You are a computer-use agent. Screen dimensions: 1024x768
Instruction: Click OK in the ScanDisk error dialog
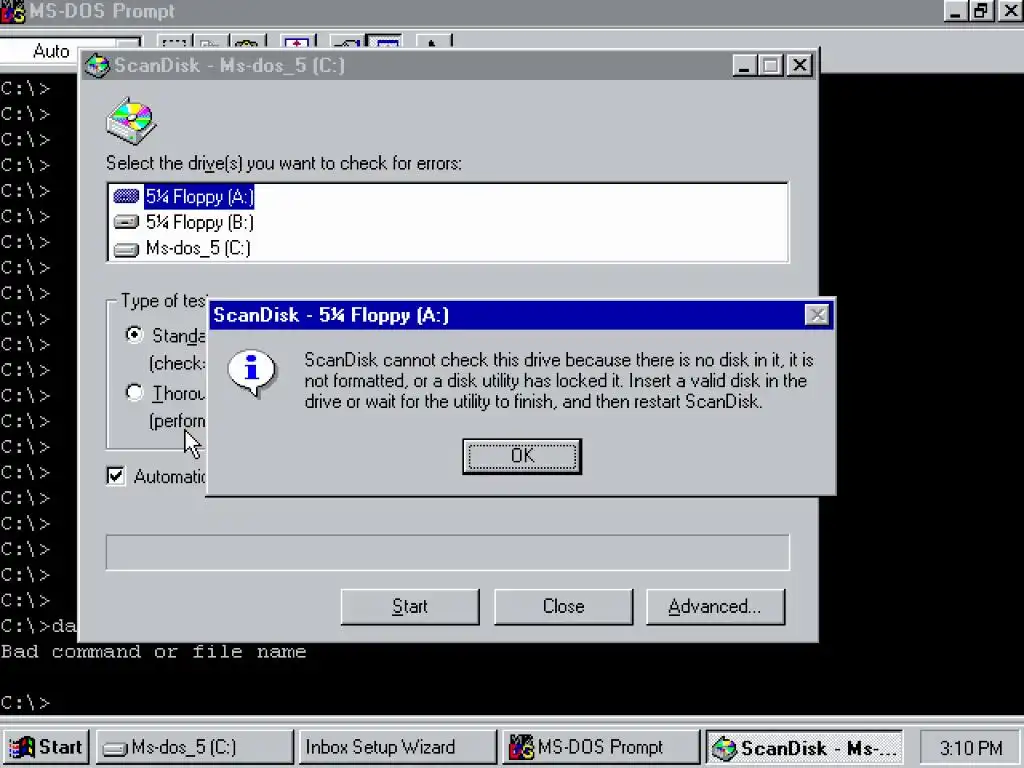click(522, 456)
